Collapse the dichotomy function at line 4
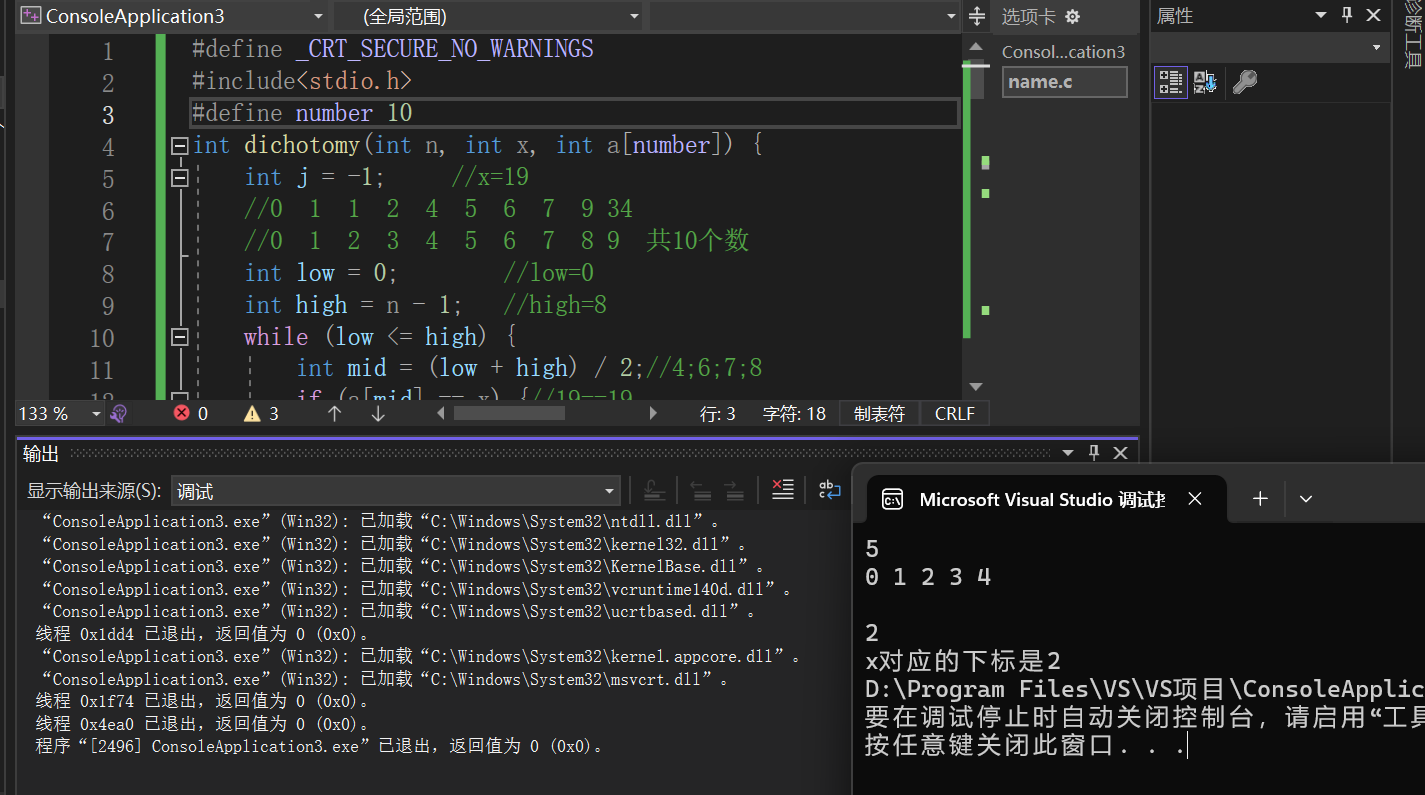The image size is (1425, 795). click(x=180, y=146)
